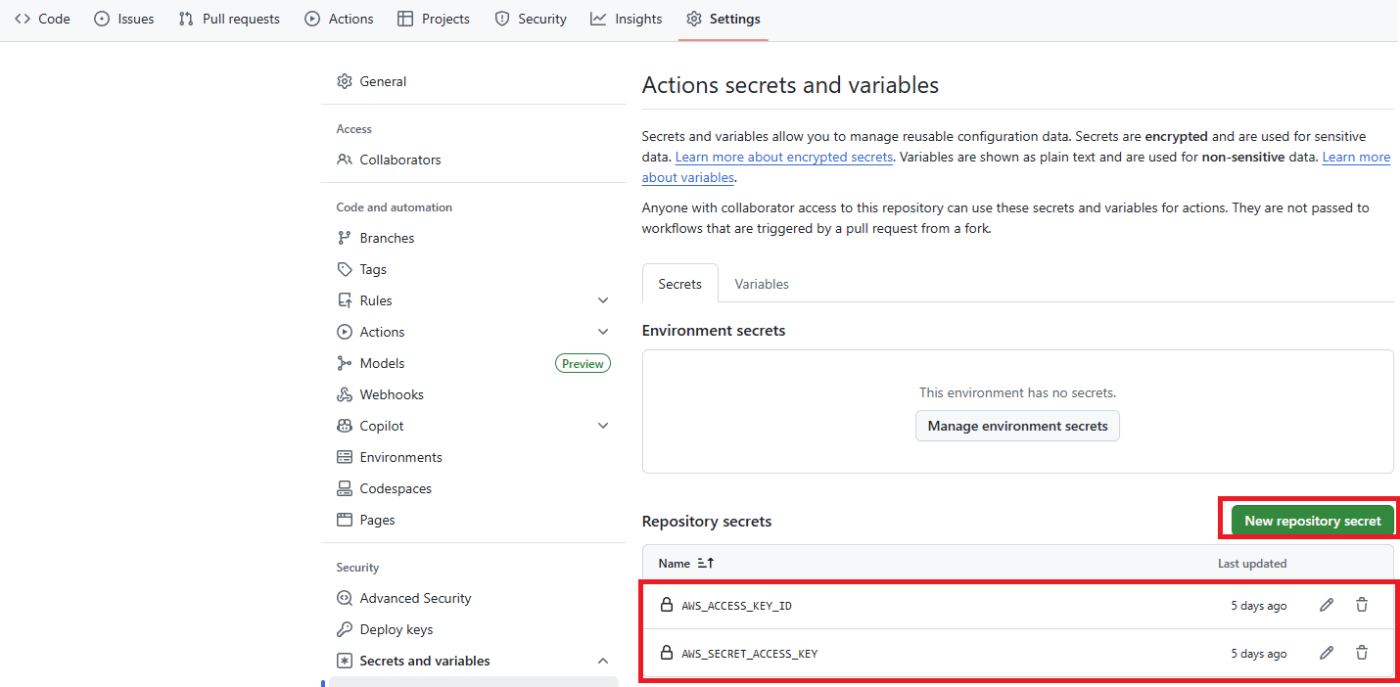Viewport: 1400px width, 687px height.
Task: Click Manage environment secrets button
Action: pos(1017,426)
